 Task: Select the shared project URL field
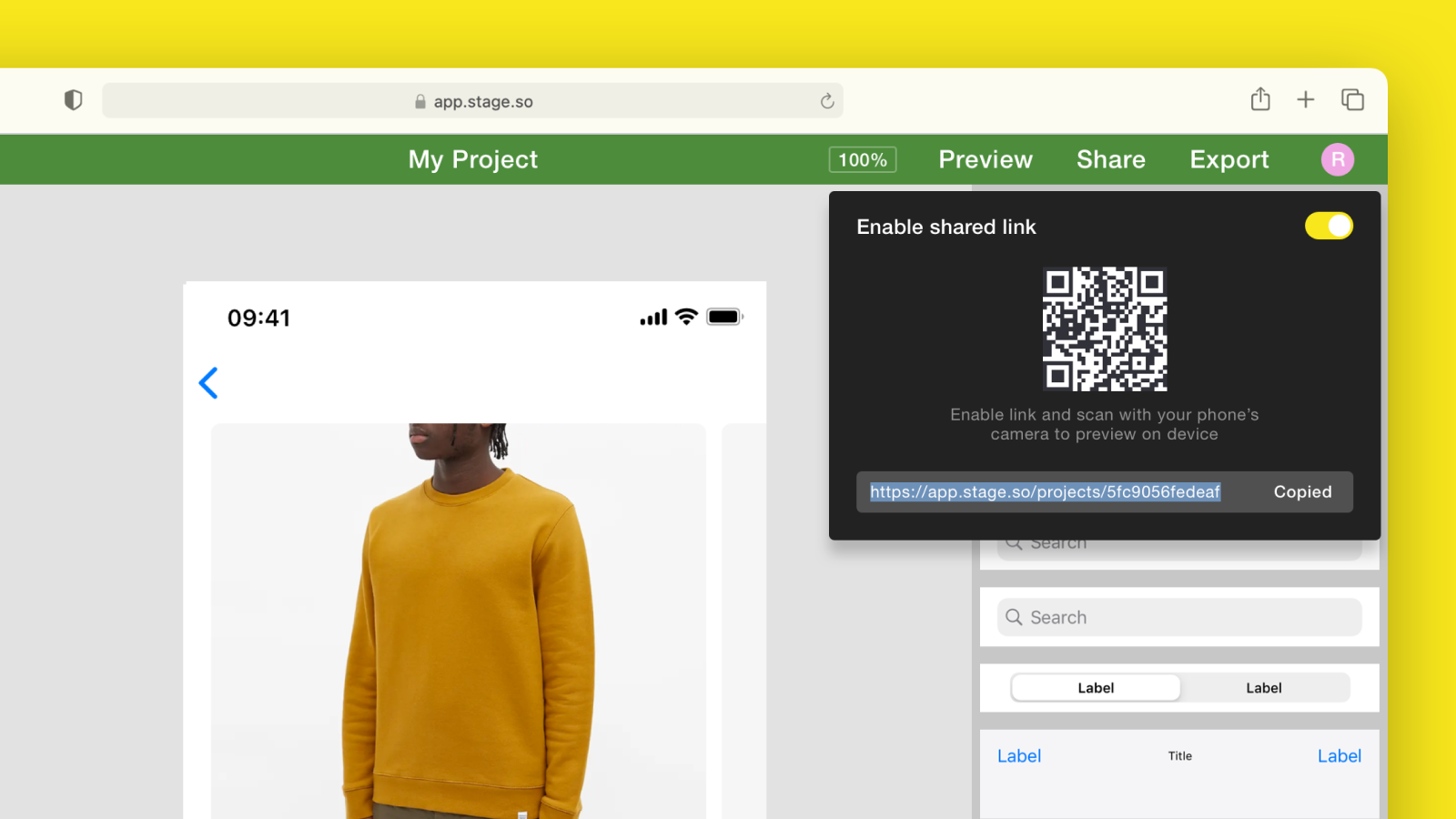coord(1046,491)
